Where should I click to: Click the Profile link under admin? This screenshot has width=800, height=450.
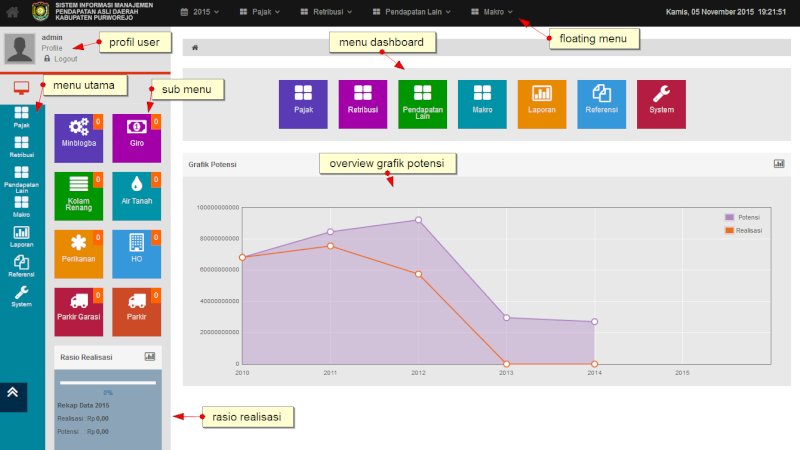(x=52, y=48)
